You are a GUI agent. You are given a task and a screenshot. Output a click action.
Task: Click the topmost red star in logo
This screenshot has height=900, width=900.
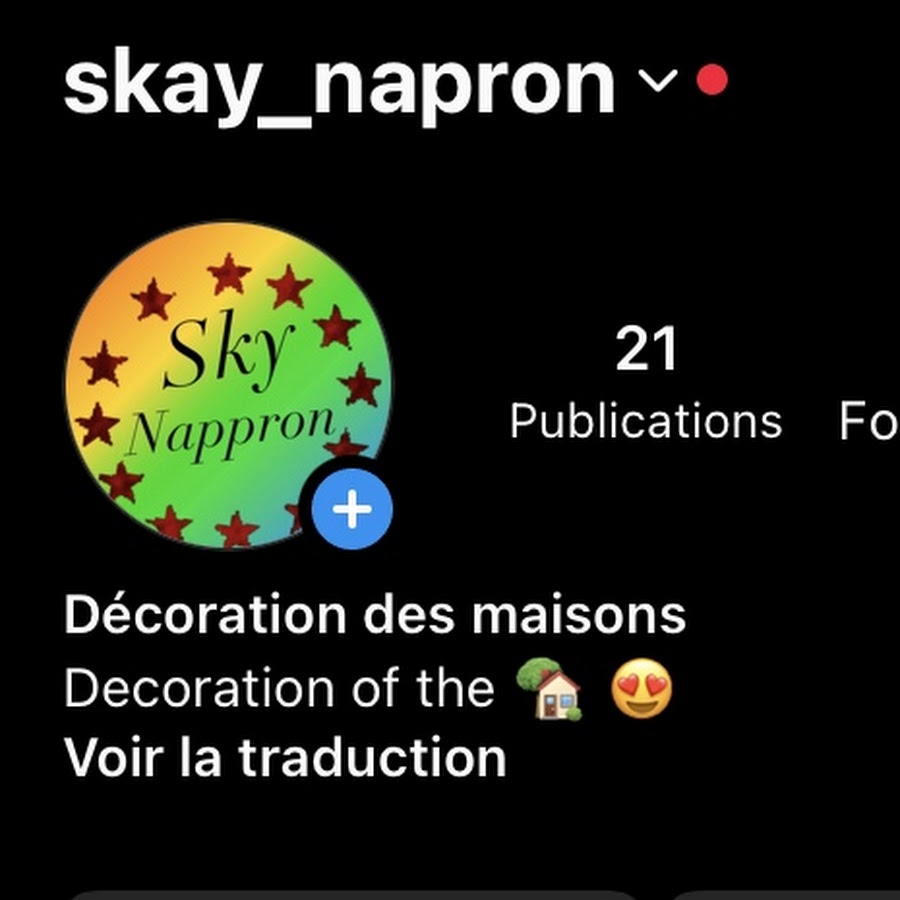(x=229, y=273)
